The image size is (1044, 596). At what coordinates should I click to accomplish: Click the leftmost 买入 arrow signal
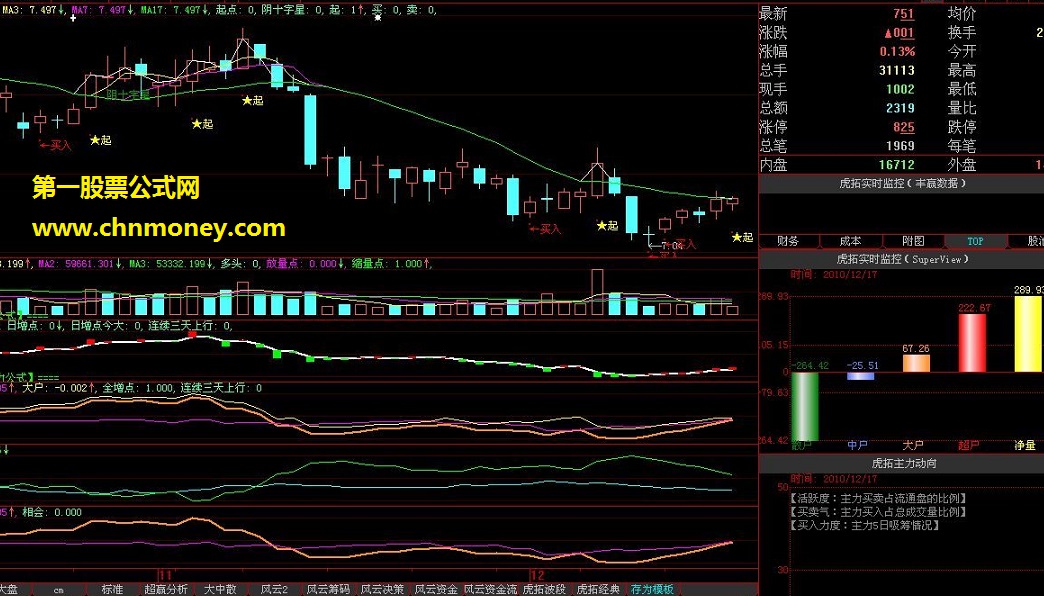point(55,145)
